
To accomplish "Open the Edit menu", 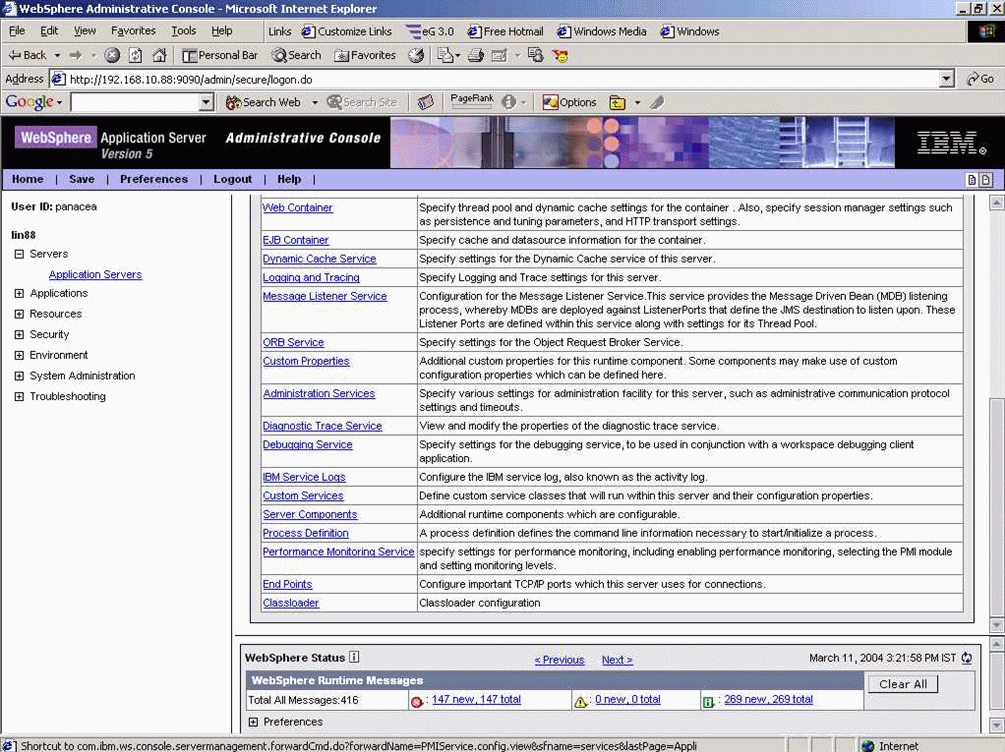I will pyautogui.click(x=49, y=31).
